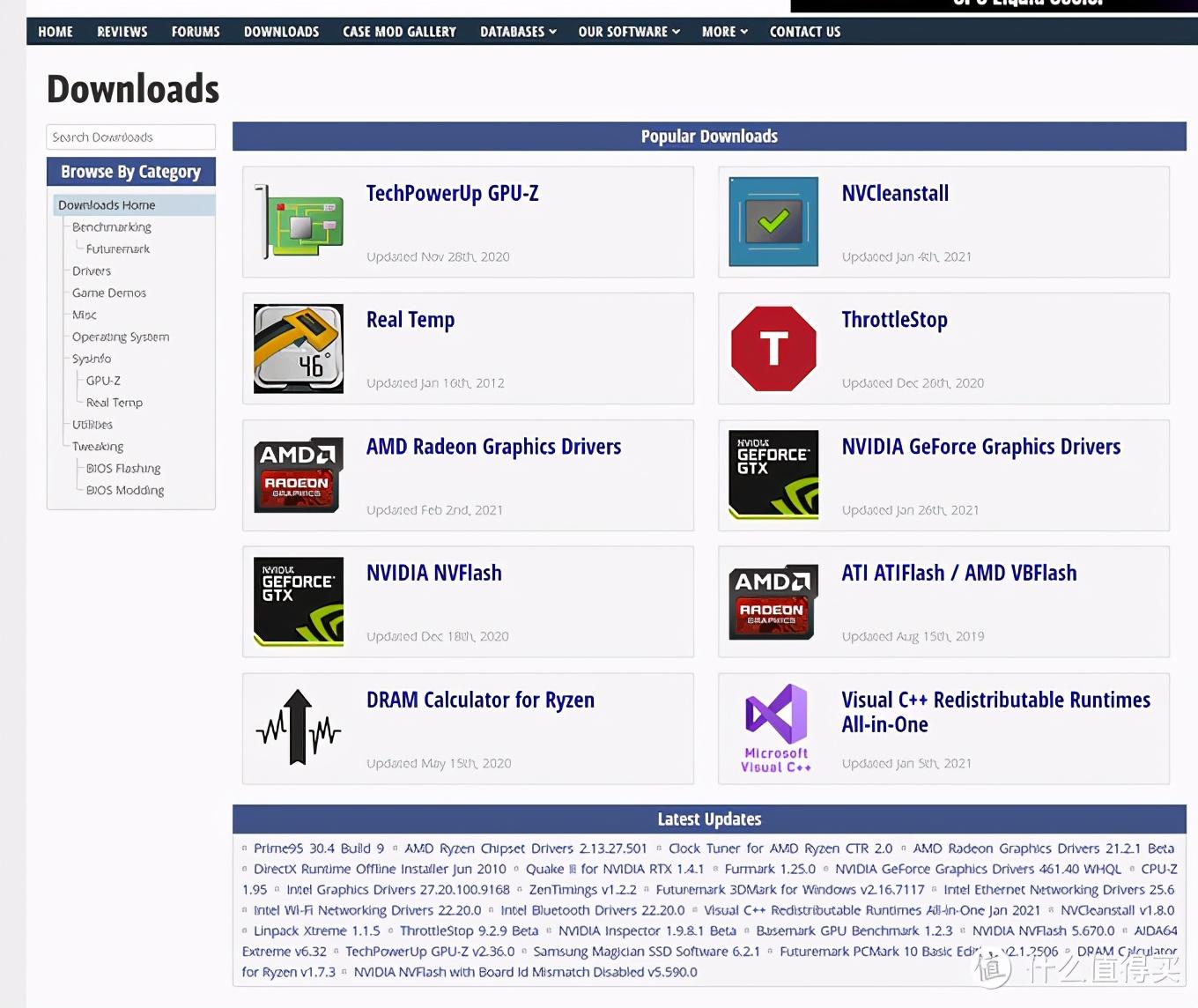
Task: Select the AMD Radeon Graphics Drivers logo
Action: pos(299,475)
